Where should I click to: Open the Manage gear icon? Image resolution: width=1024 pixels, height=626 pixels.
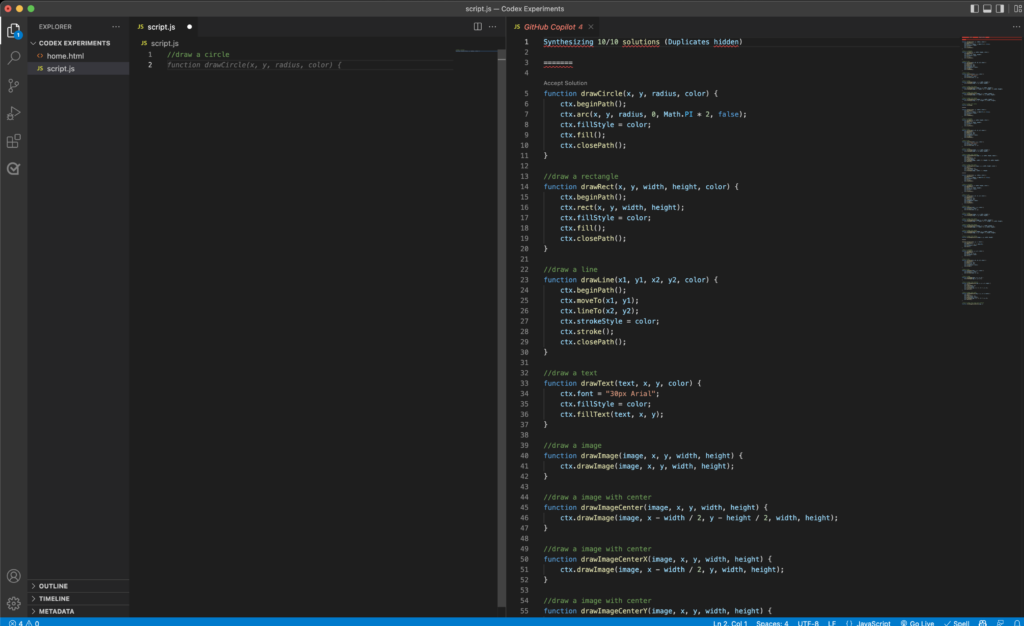pyautogui.click(x=13, y=603)
